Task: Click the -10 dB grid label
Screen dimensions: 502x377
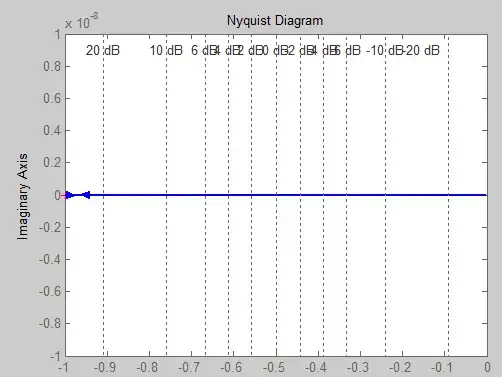Action: [384, 51]
